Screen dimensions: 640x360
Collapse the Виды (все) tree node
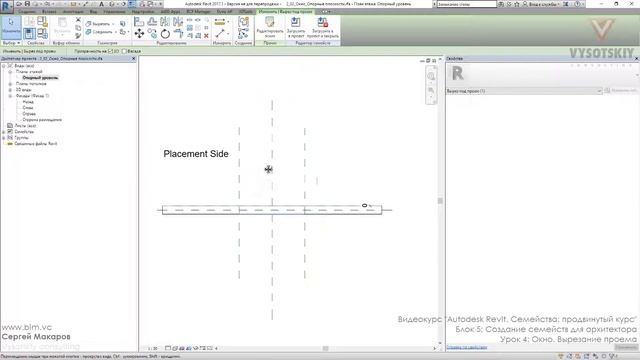4,66
